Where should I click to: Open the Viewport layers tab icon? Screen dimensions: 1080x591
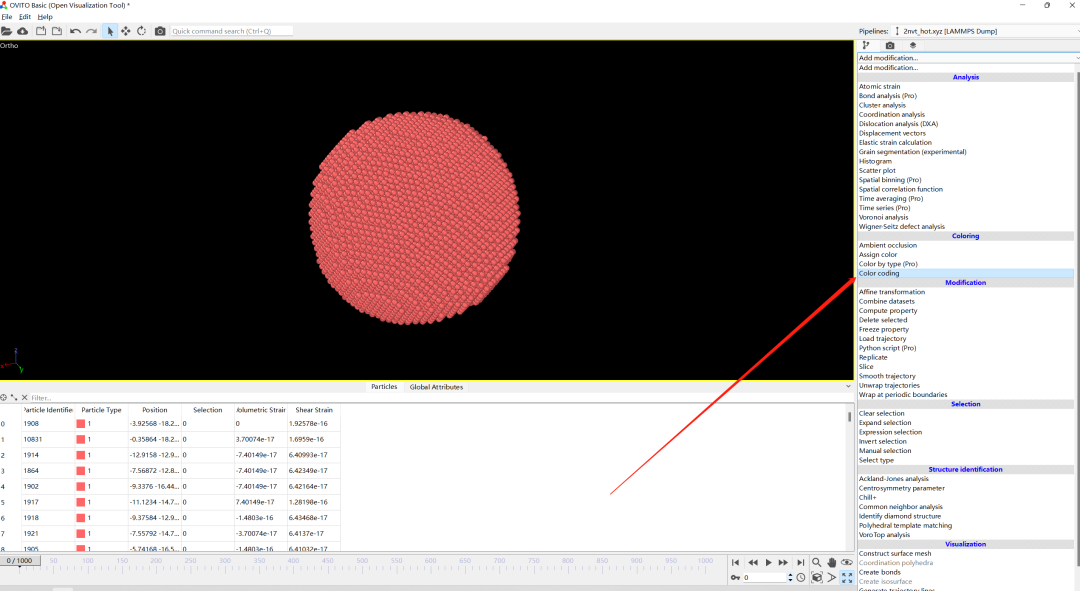913,45
